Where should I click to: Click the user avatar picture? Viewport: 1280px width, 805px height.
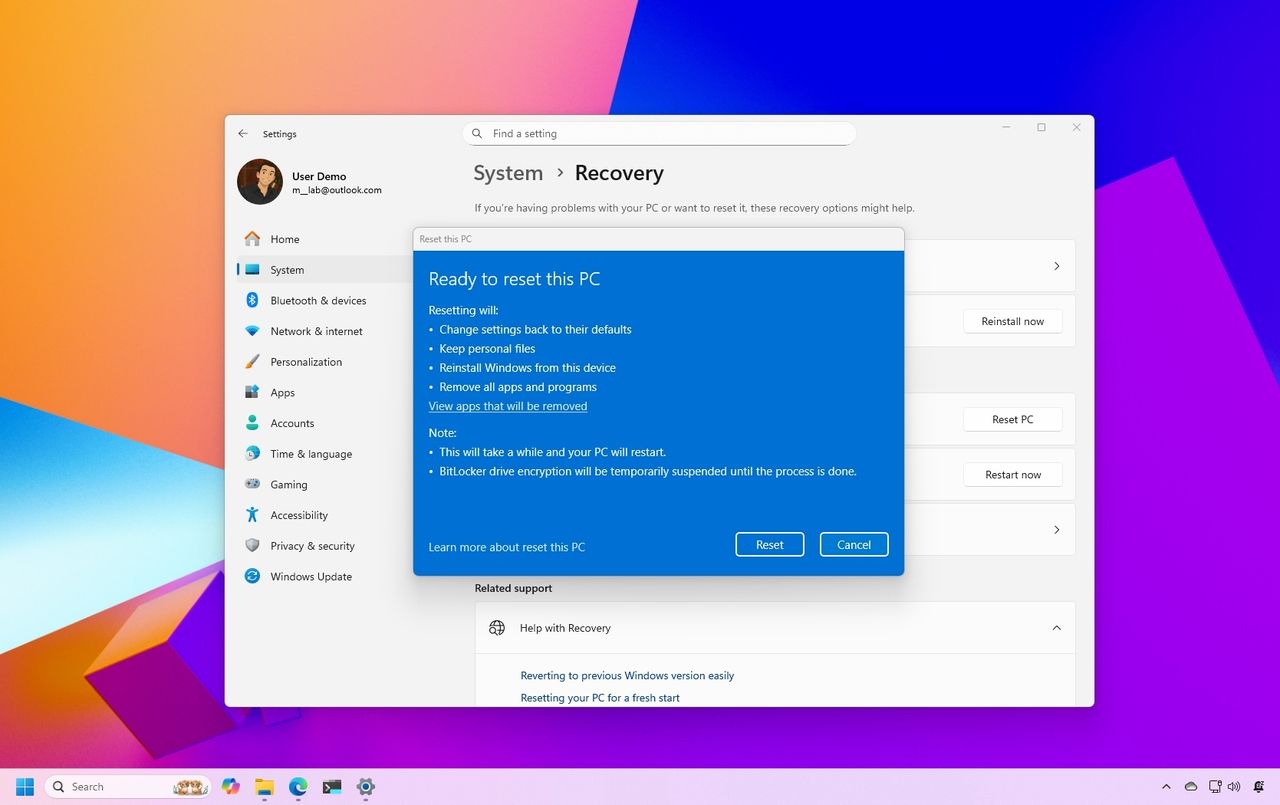point(259,181)
